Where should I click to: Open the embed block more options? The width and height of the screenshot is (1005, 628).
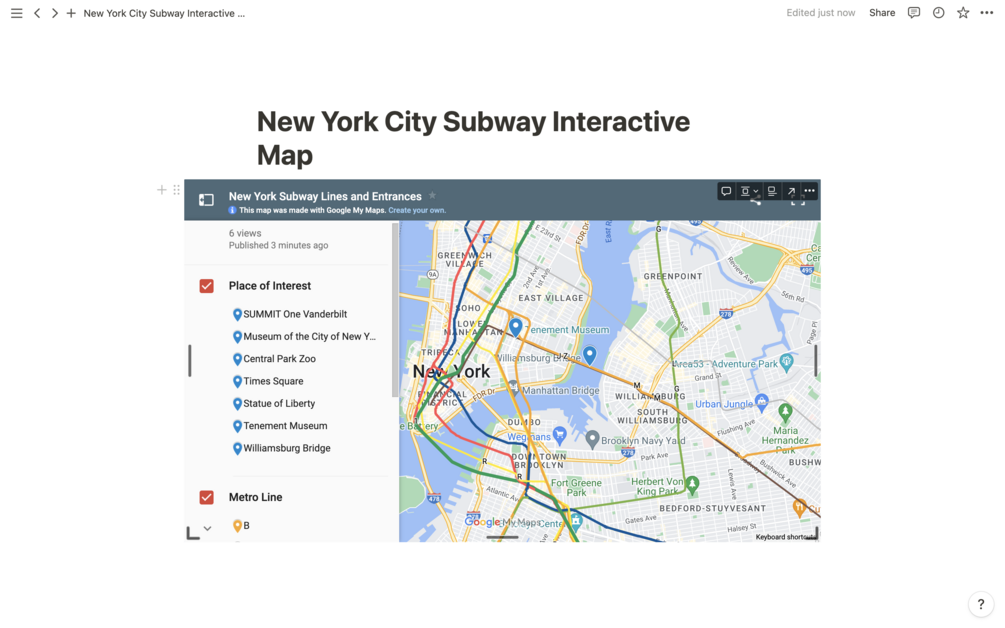coord(810,191)
